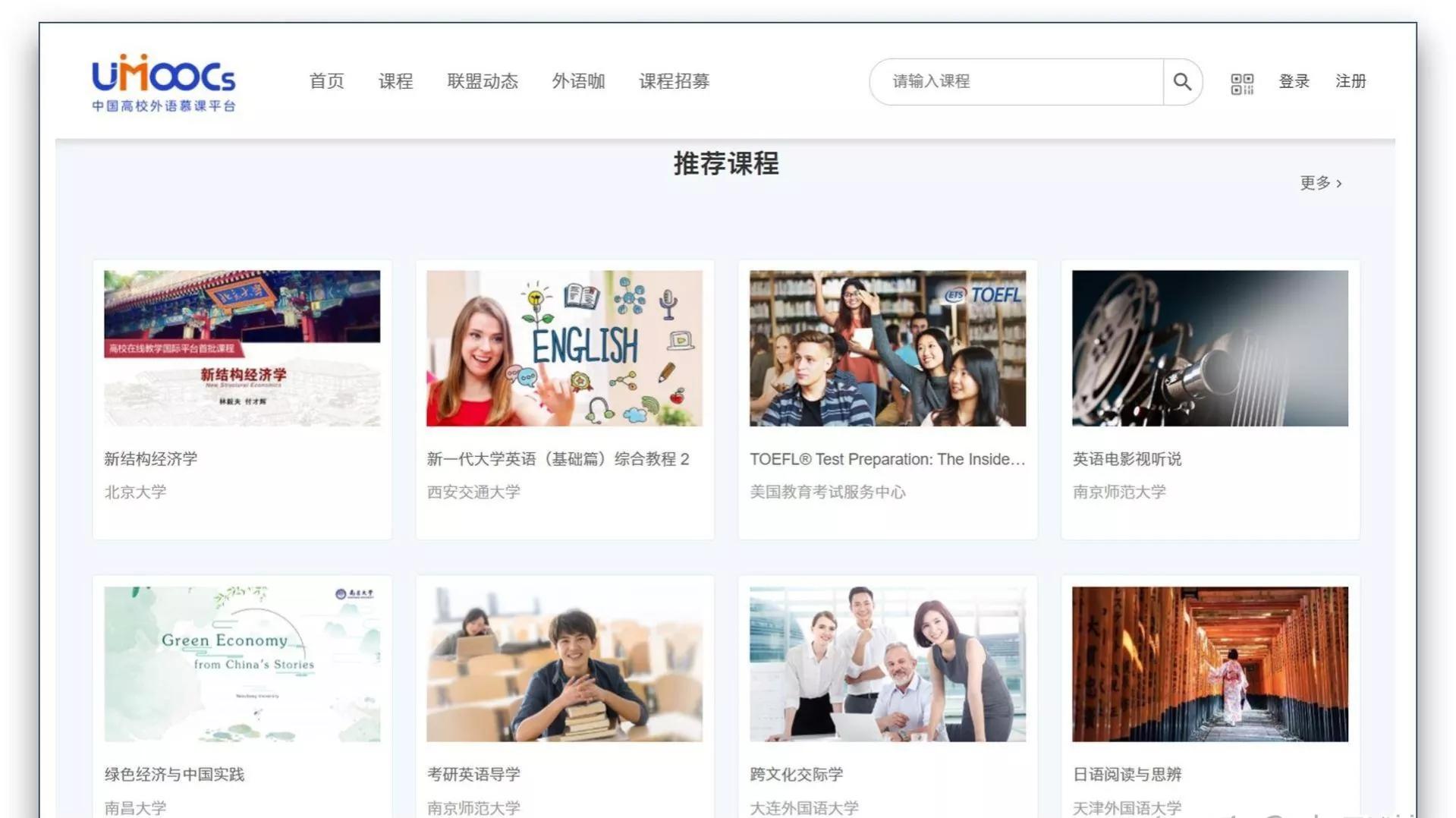This screenshot has height=818, width=1456.
Task: Open the QR code scan icon
Action: [1241, 81]
